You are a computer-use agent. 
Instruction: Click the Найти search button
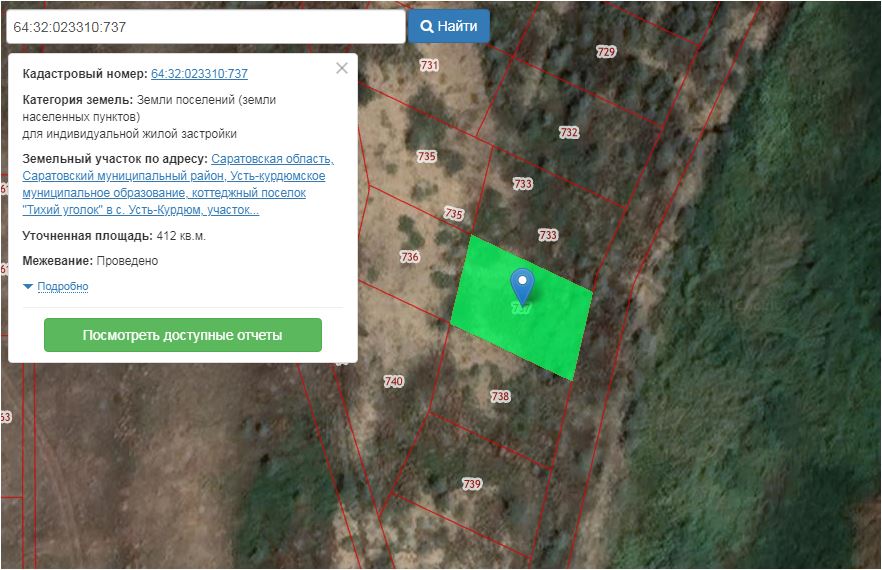click(448, 26)
